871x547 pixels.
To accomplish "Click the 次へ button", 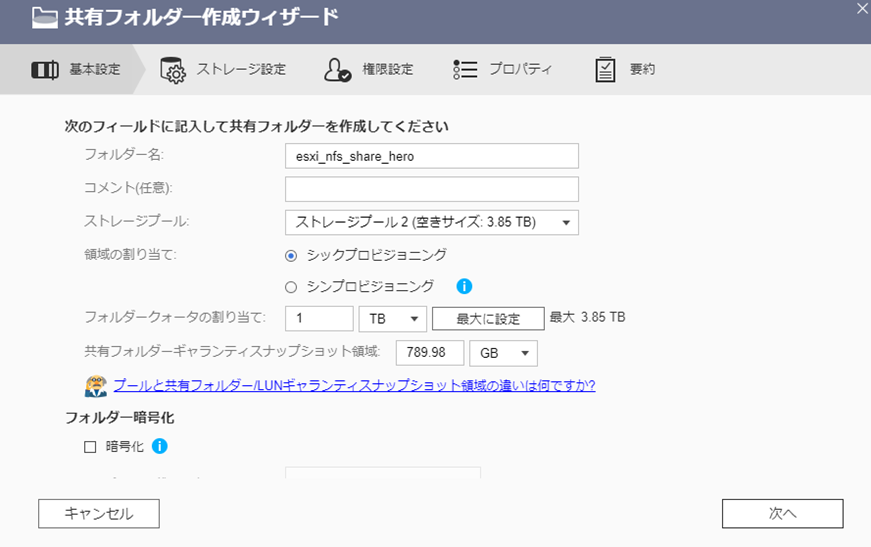I will [x=782, y=513].
